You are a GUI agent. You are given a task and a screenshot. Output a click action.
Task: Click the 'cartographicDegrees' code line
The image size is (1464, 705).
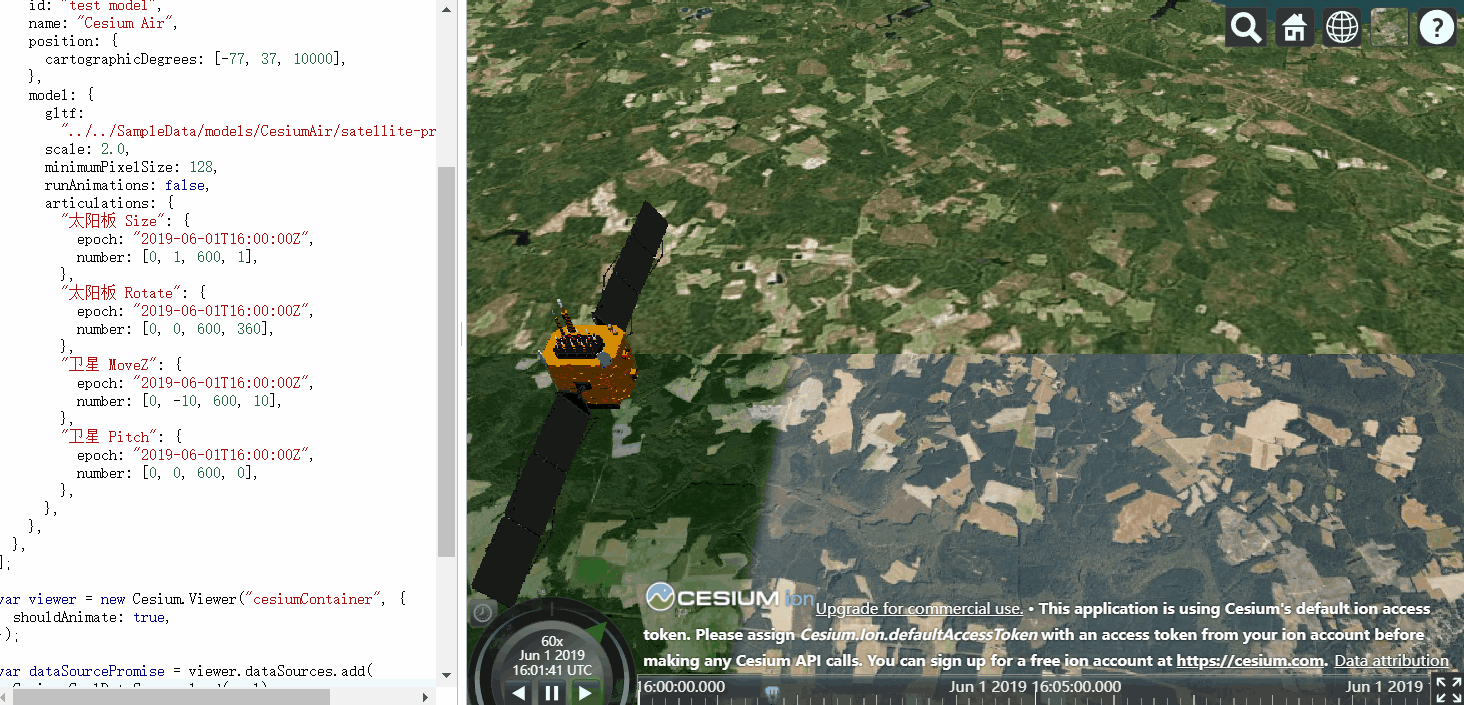pyautogui.click(x=195, y=59)
